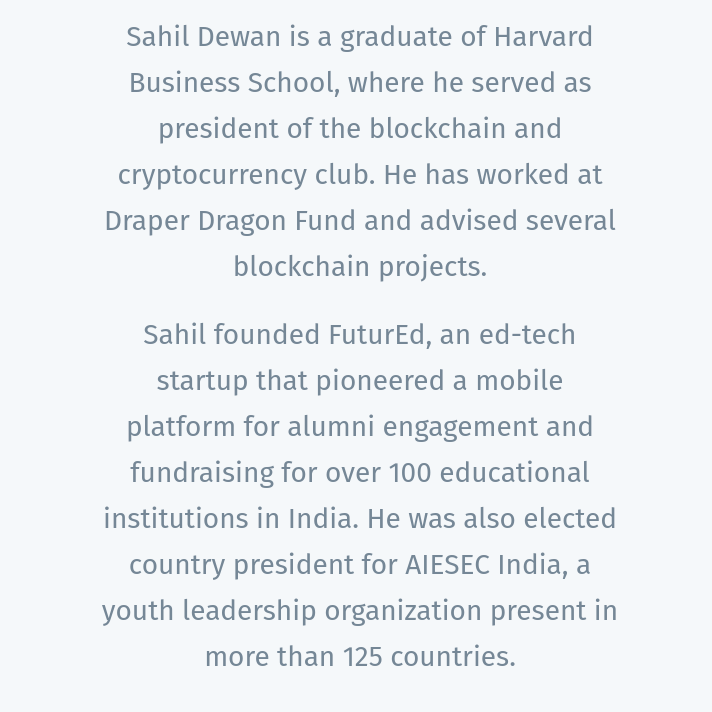Select the word "cryptocurrency"
The height and width of the screenshot is (712, 712).
[x=213, y=176]
